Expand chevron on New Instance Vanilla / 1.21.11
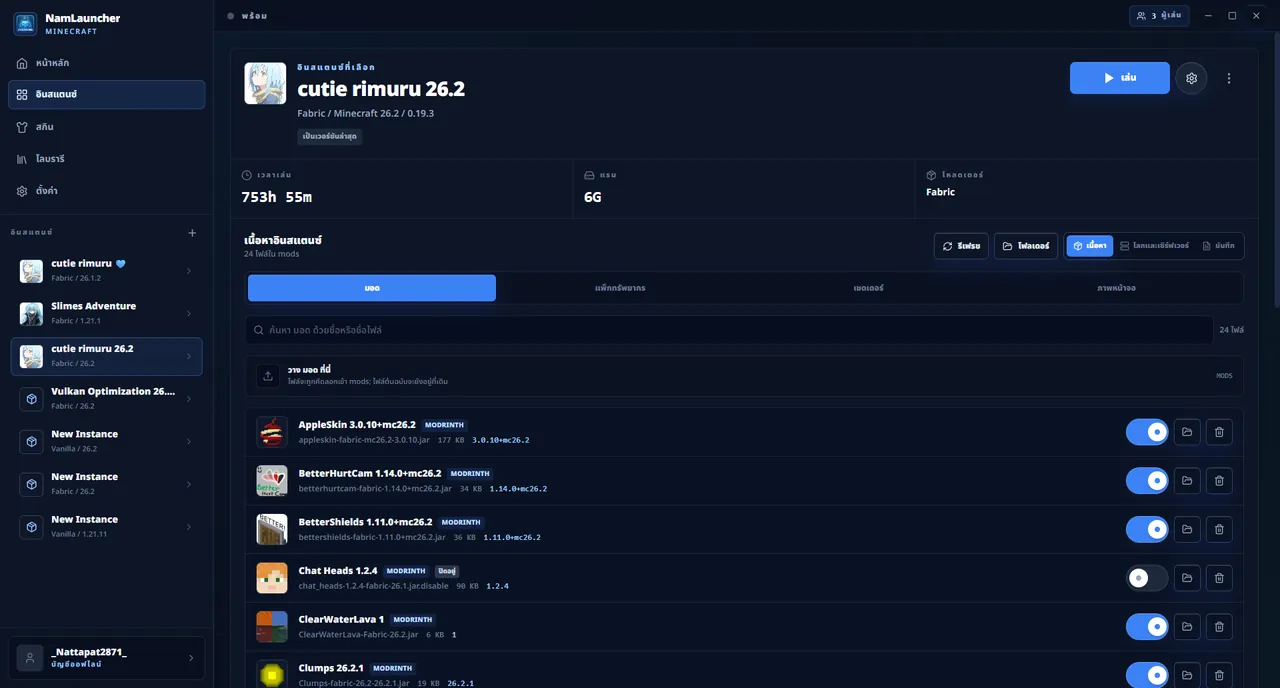The width and height of the screenshot is (1280, 688). (189, 527)
